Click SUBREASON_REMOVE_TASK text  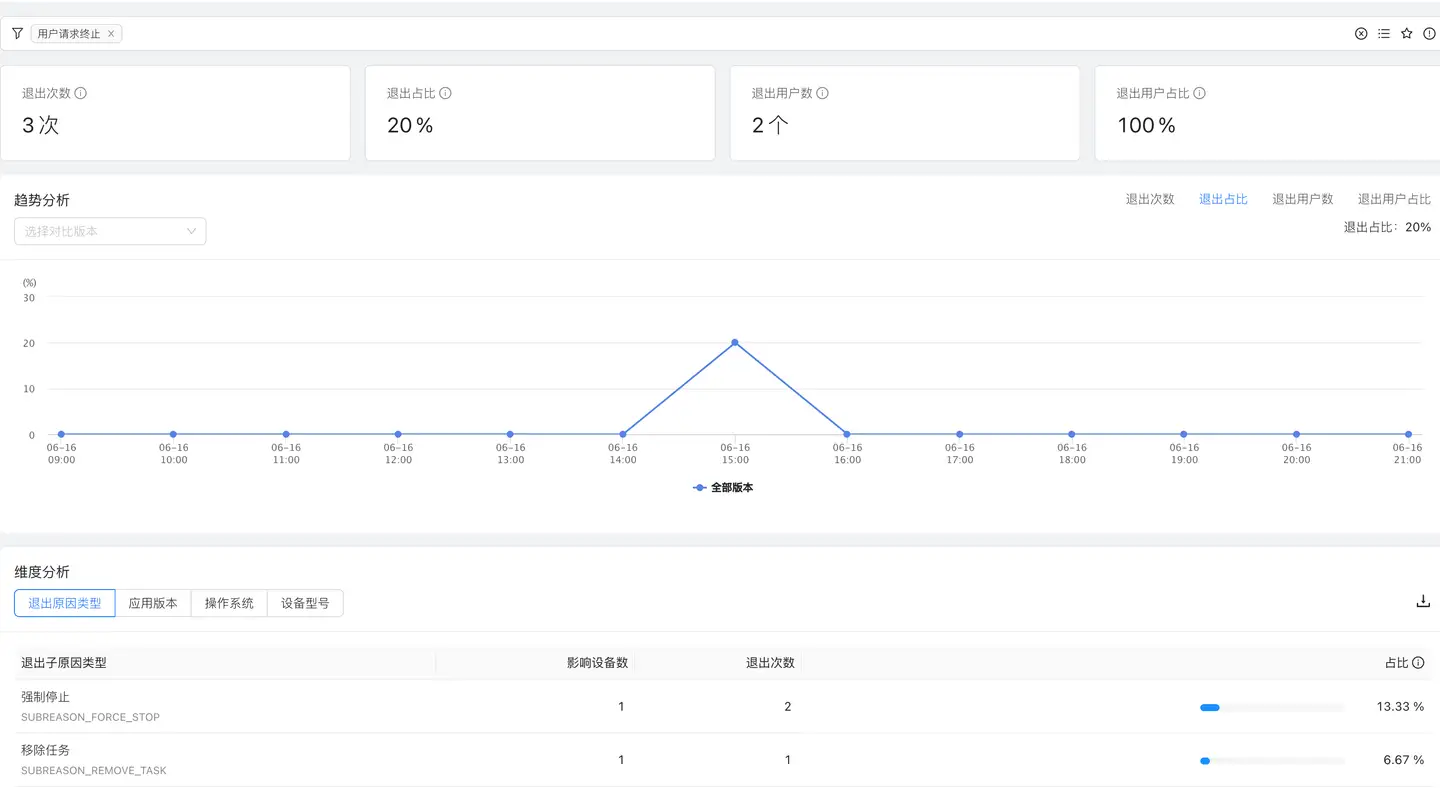(x=94, y=770)
